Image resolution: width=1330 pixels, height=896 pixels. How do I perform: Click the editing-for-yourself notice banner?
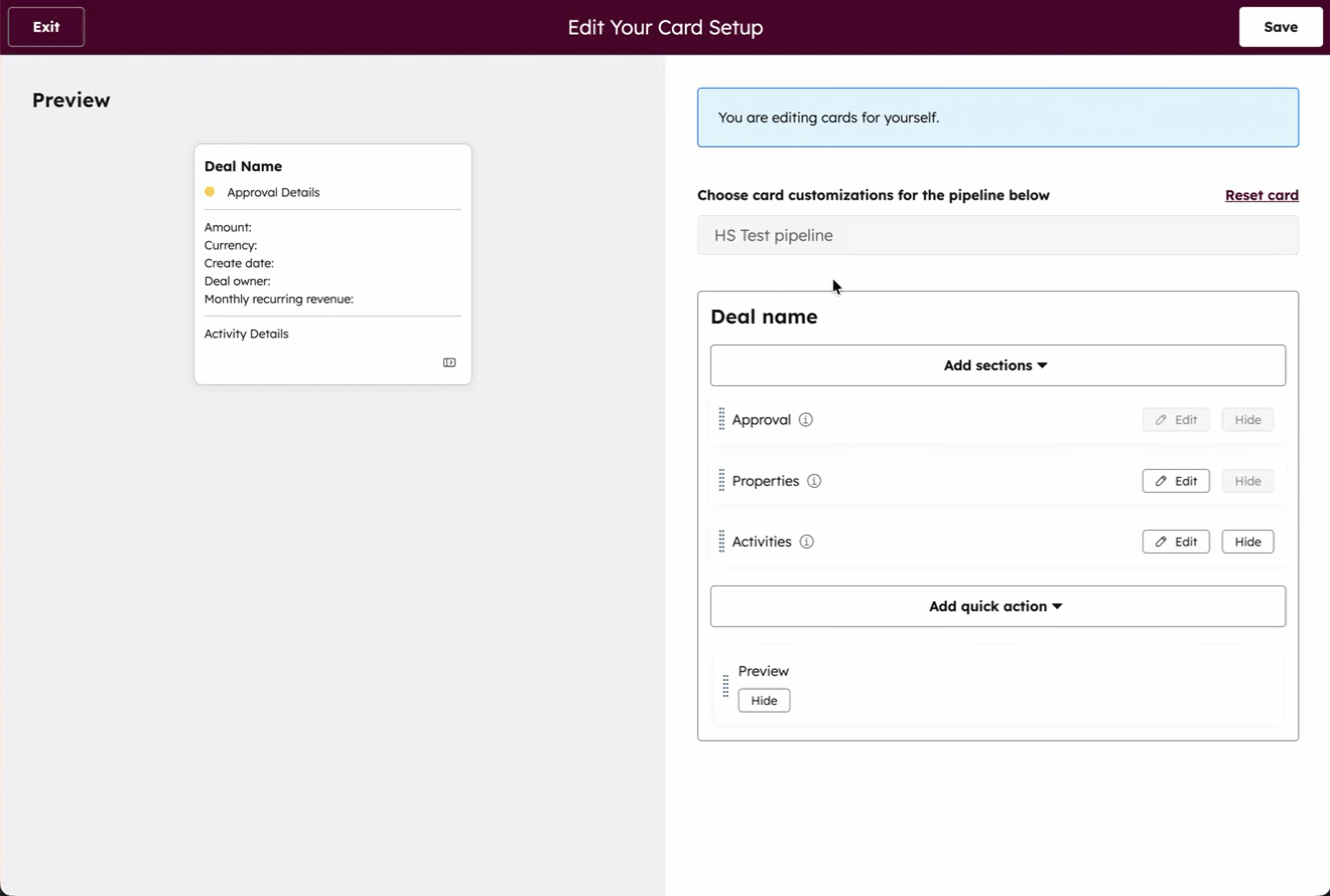(x=997, y=116)
